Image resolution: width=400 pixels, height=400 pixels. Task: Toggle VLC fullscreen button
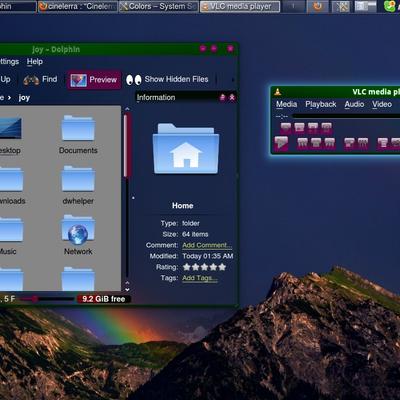coord(349,143)
